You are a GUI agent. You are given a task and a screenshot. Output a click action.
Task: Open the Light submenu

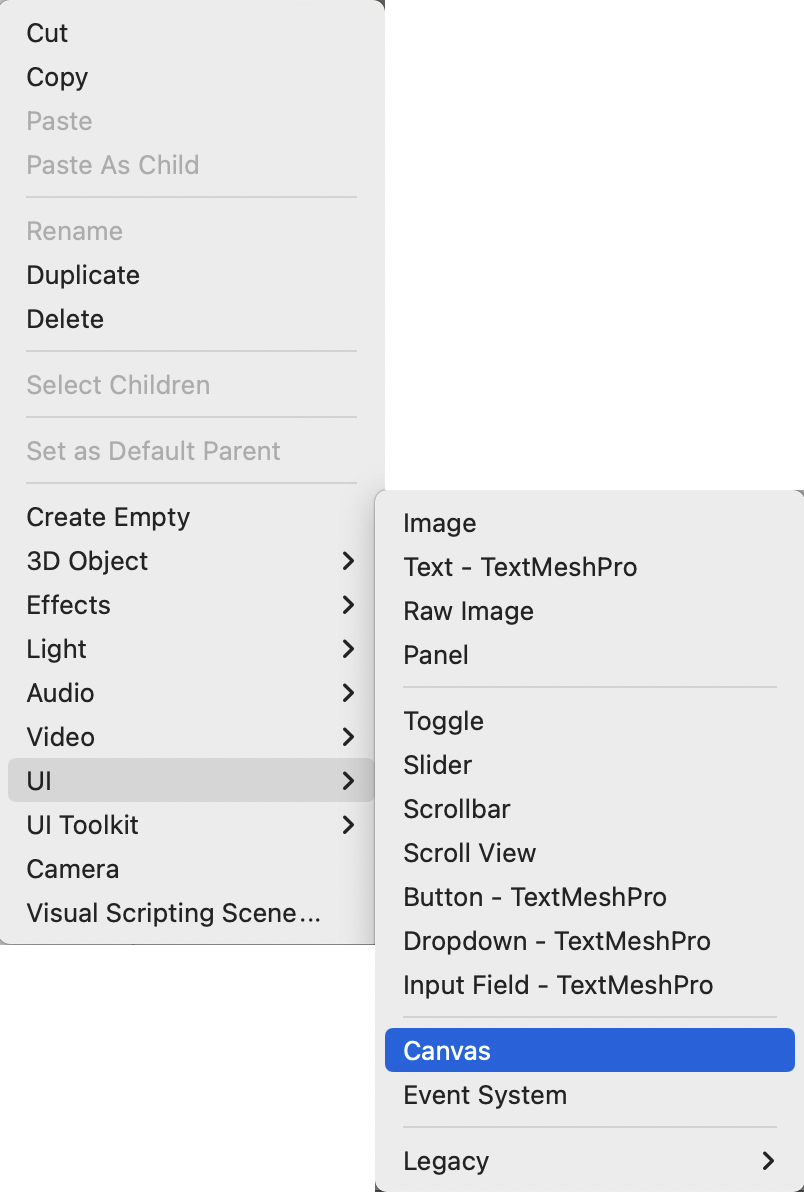(57, 649)
